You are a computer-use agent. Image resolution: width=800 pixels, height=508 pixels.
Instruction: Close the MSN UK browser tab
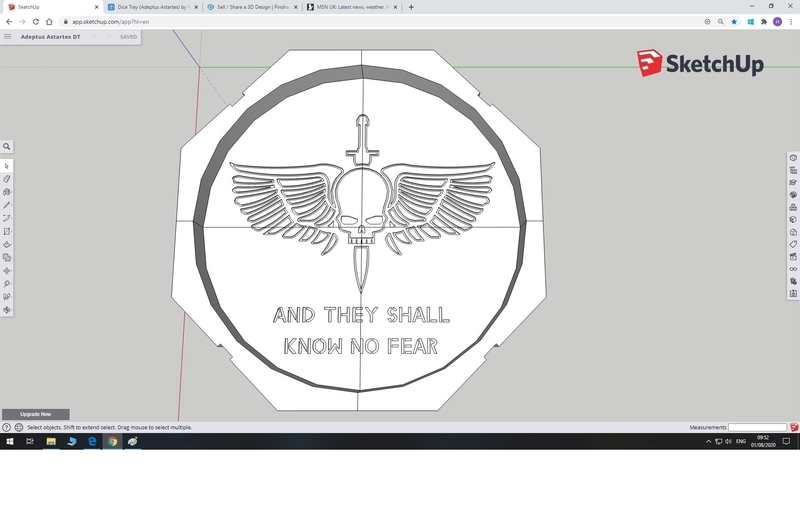[395, 7]
